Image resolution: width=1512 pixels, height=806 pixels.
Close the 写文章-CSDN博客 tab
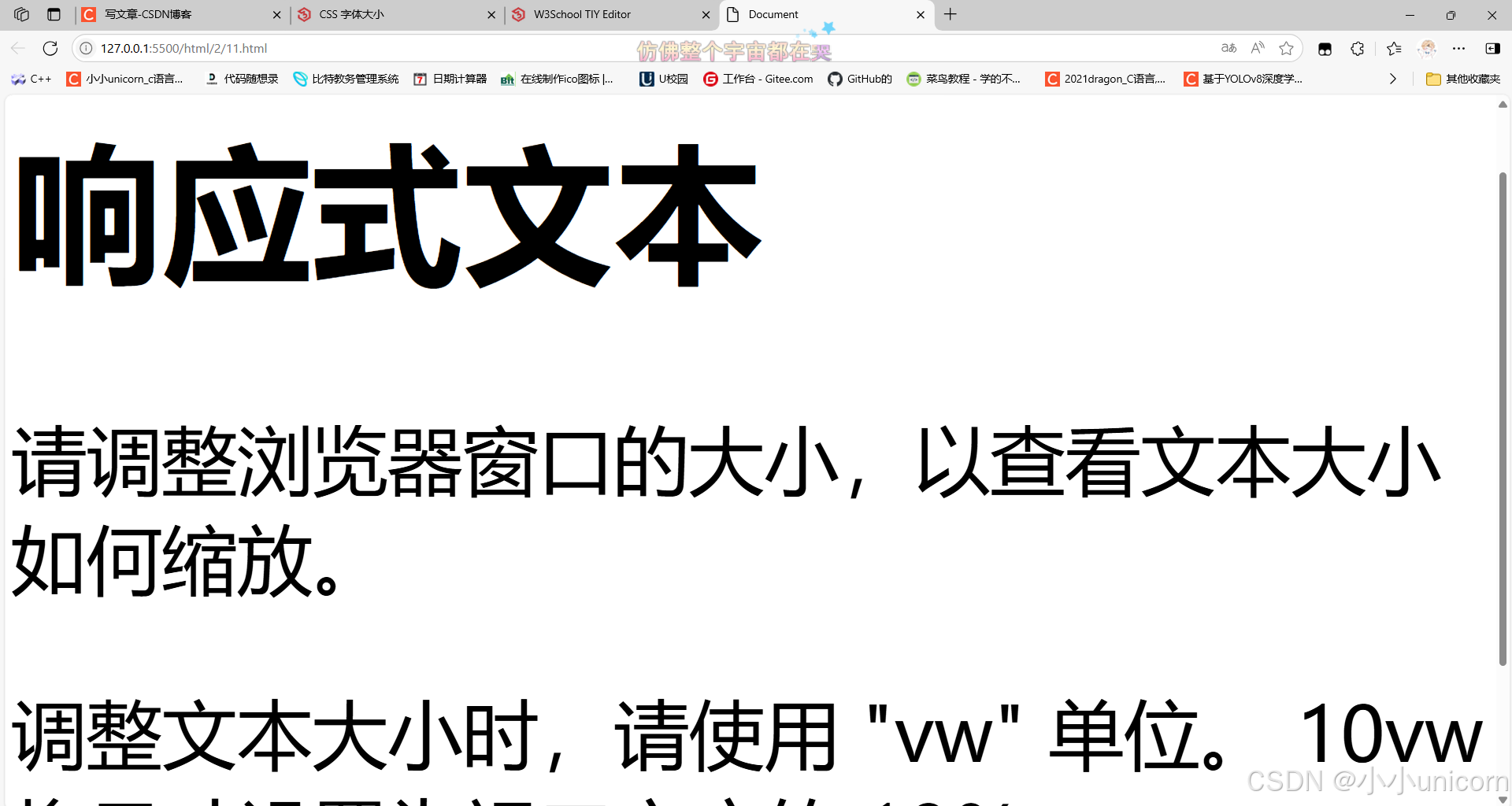tap(276, 15)
